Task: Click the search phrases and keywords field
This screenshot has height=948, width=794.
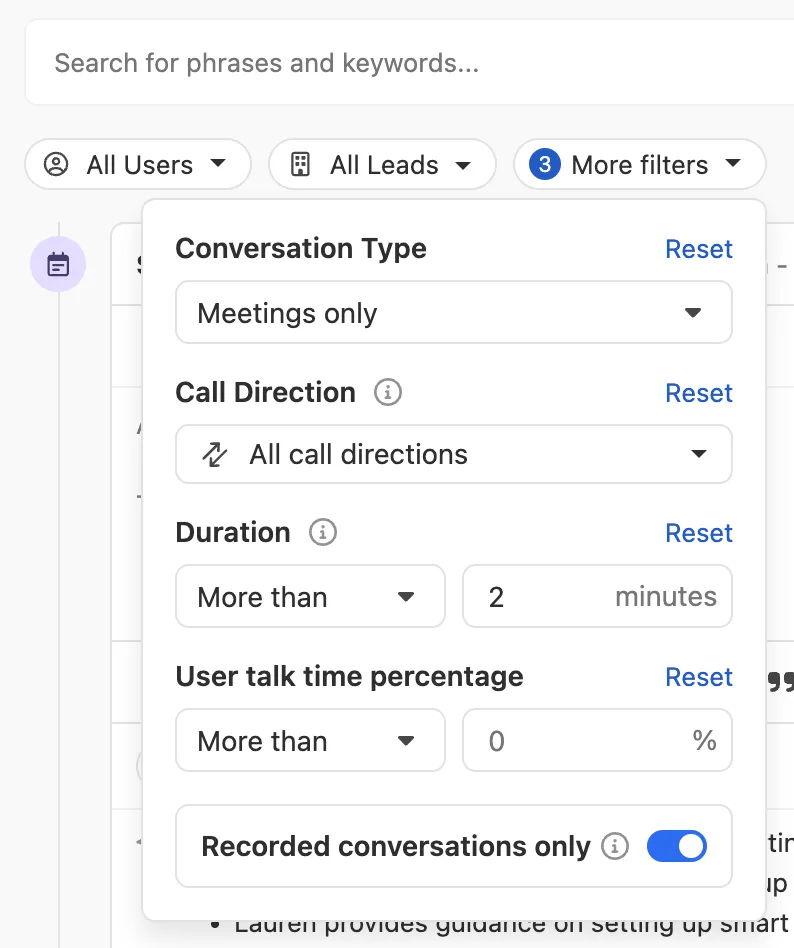Action: tap(409, 63)
